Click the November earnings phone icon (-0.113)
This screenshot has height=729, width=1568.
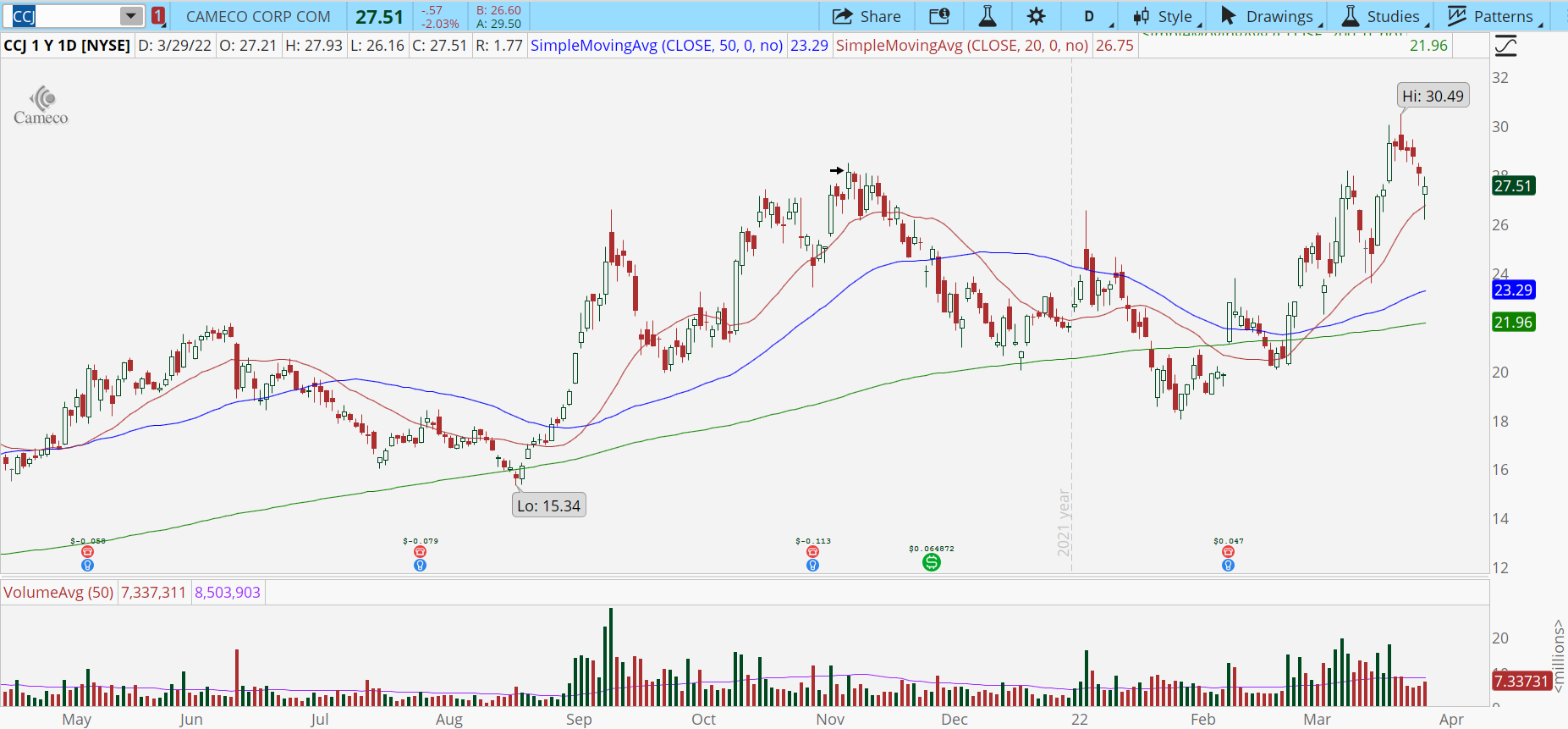coord(812,552)
